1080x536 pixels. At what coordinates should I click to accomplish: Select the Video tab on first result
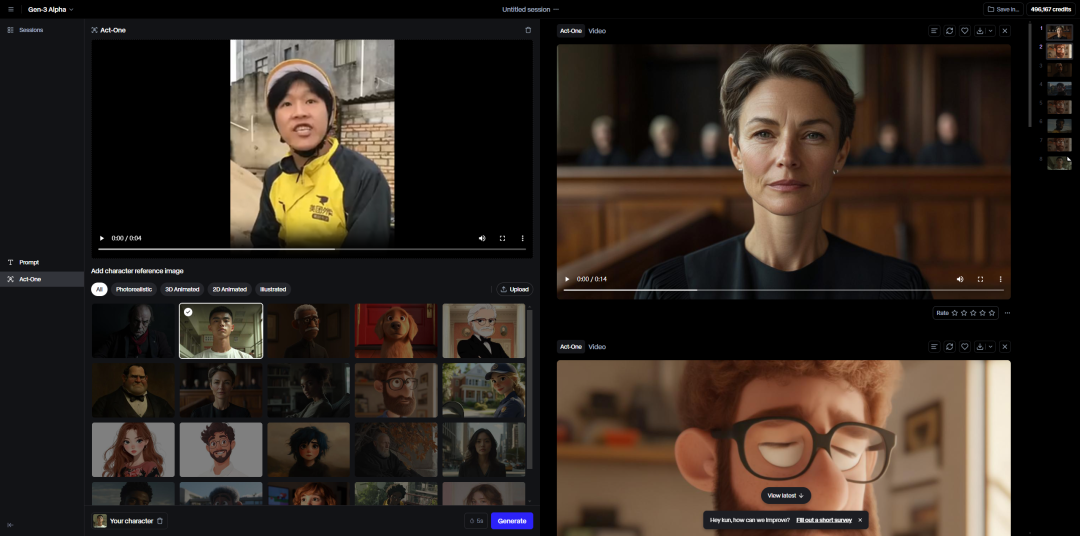pyautogui.click(x=597, y=31)
